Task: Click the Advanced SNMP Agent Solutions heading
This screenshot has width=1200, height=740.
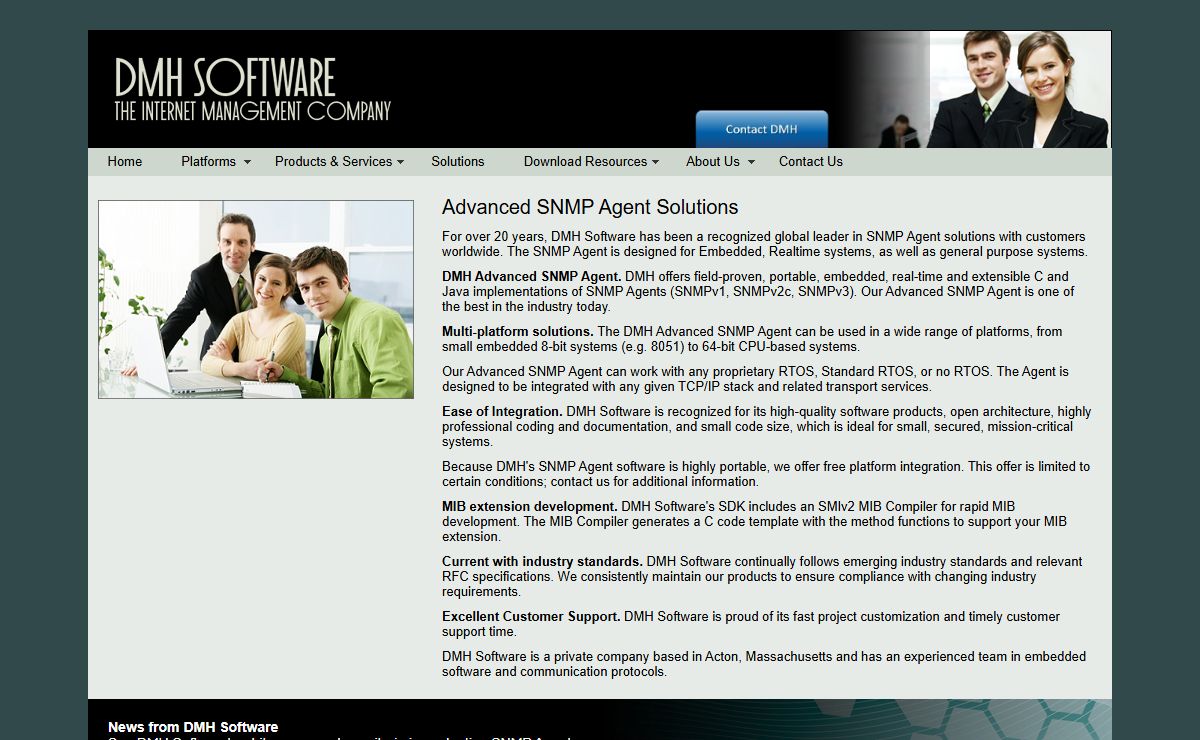Action: pyautogui.click(x=590, y=207)
